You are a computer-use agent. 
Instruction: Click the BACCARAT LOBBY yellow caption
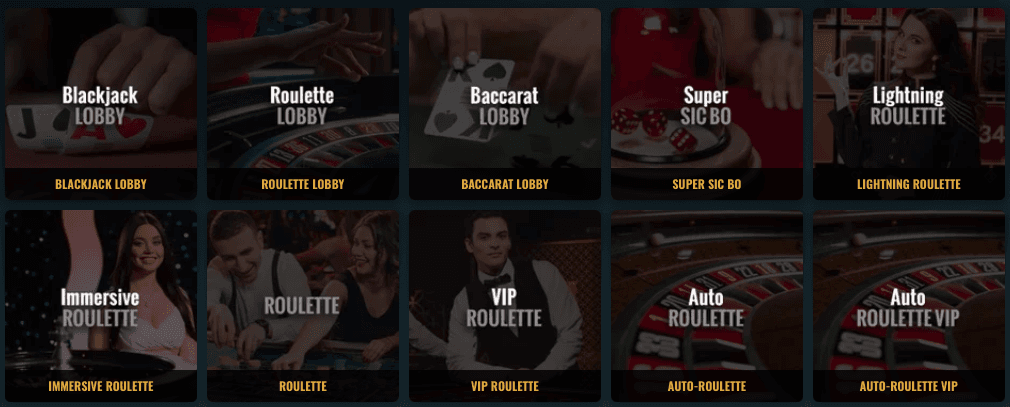[505, 184]
